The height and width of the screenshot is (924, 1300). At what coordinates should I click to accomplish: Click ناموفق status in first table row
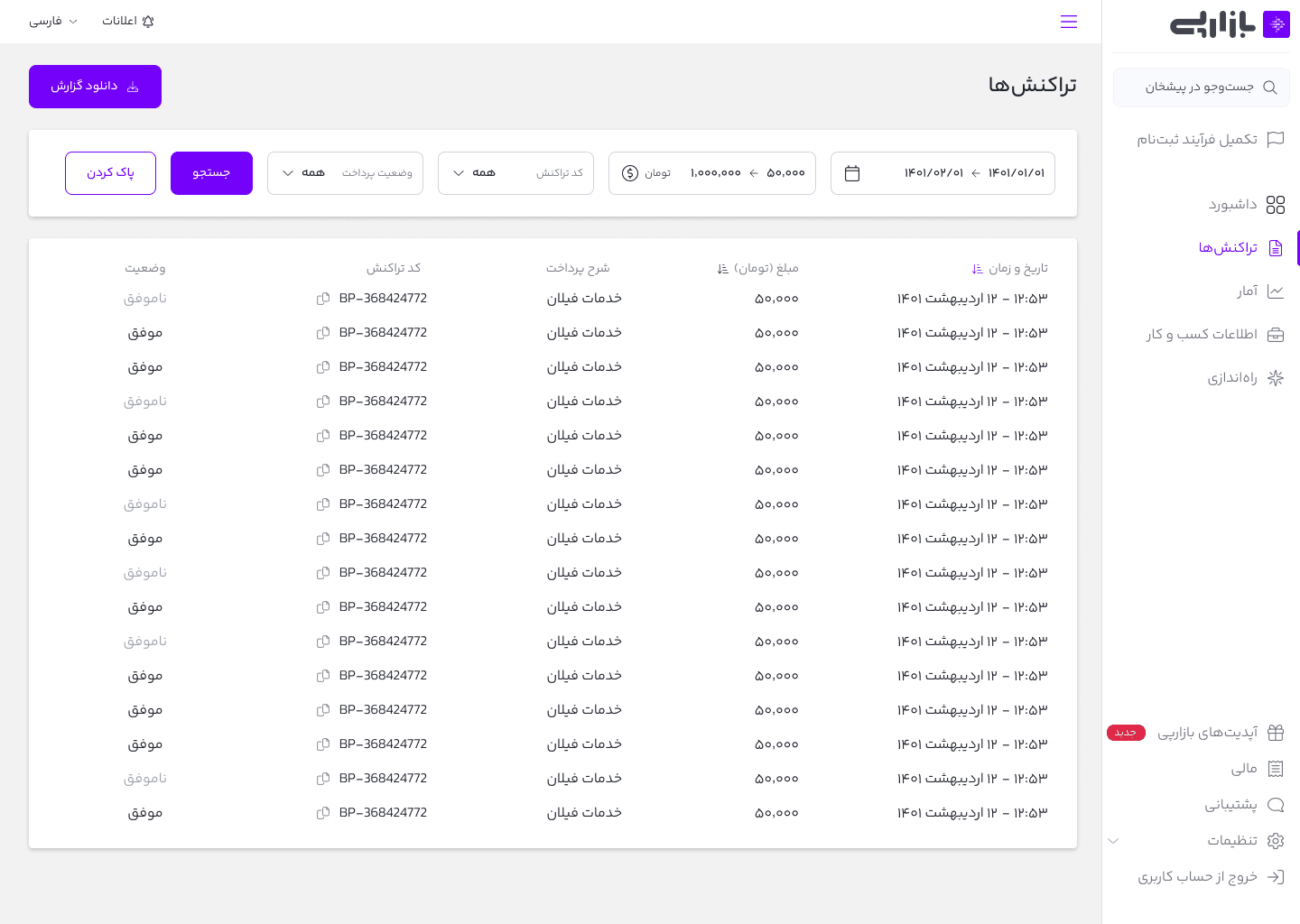145,299
